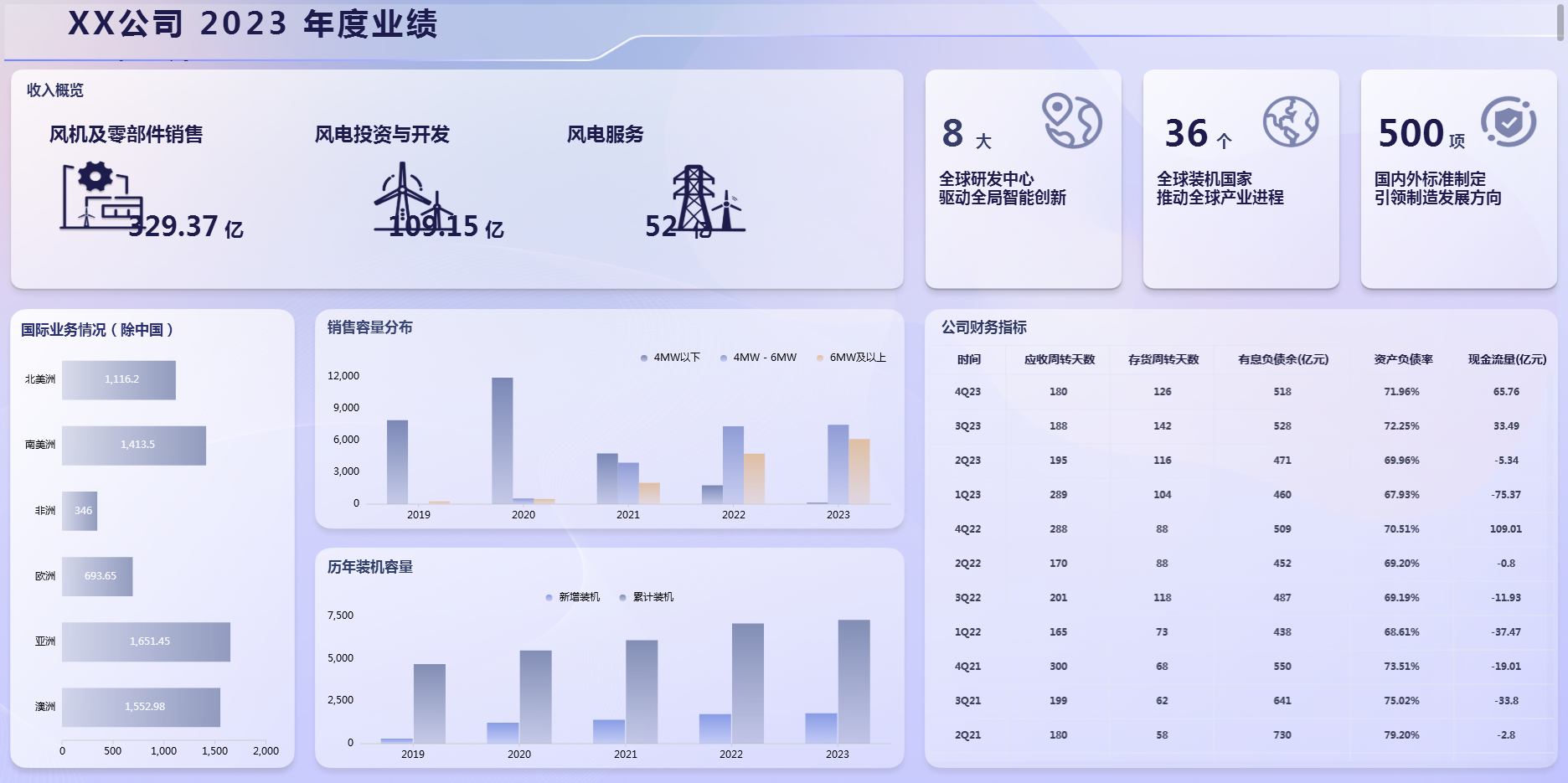This screenshot has width=1568, height=783.
Task: Click the globe icon beside 36
Action: [1290, 122]
